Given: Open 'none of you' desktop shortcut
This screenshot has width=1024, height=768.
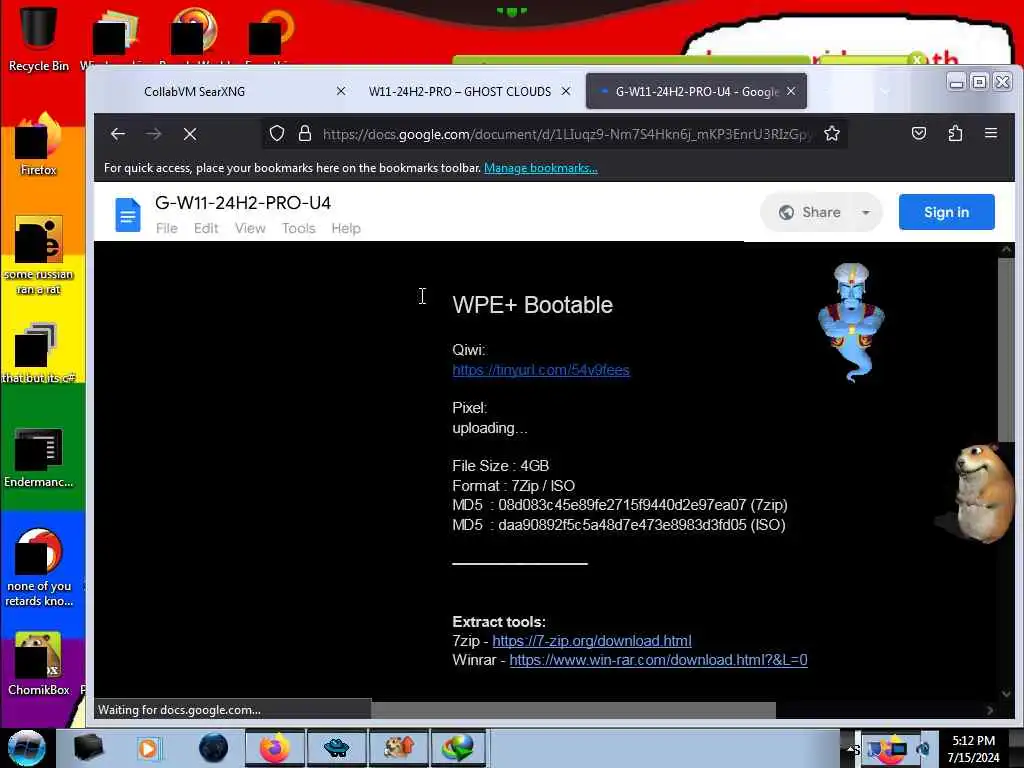Looking at the screenshot, I should coord(38,567).
